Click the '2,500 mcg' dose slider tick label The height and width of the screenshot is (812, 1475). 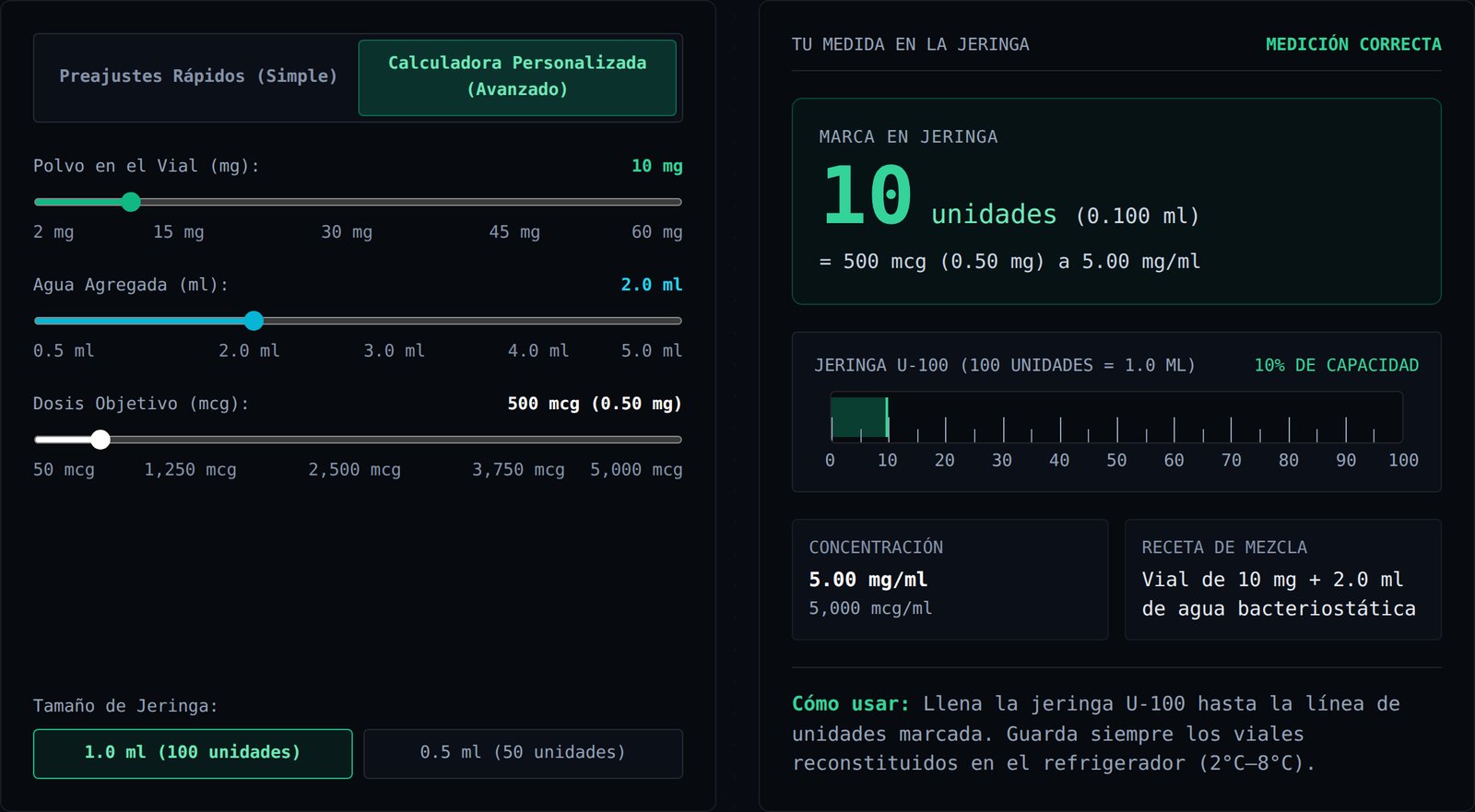point(354,470)
